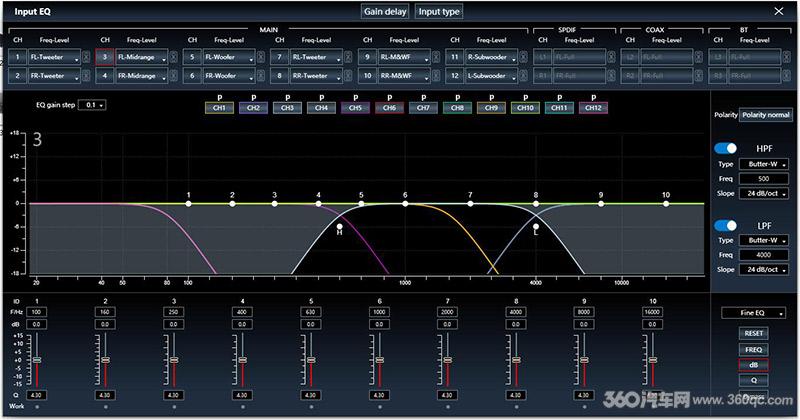
Task: Toggle the Work dot for band 3
Action: 174,407
